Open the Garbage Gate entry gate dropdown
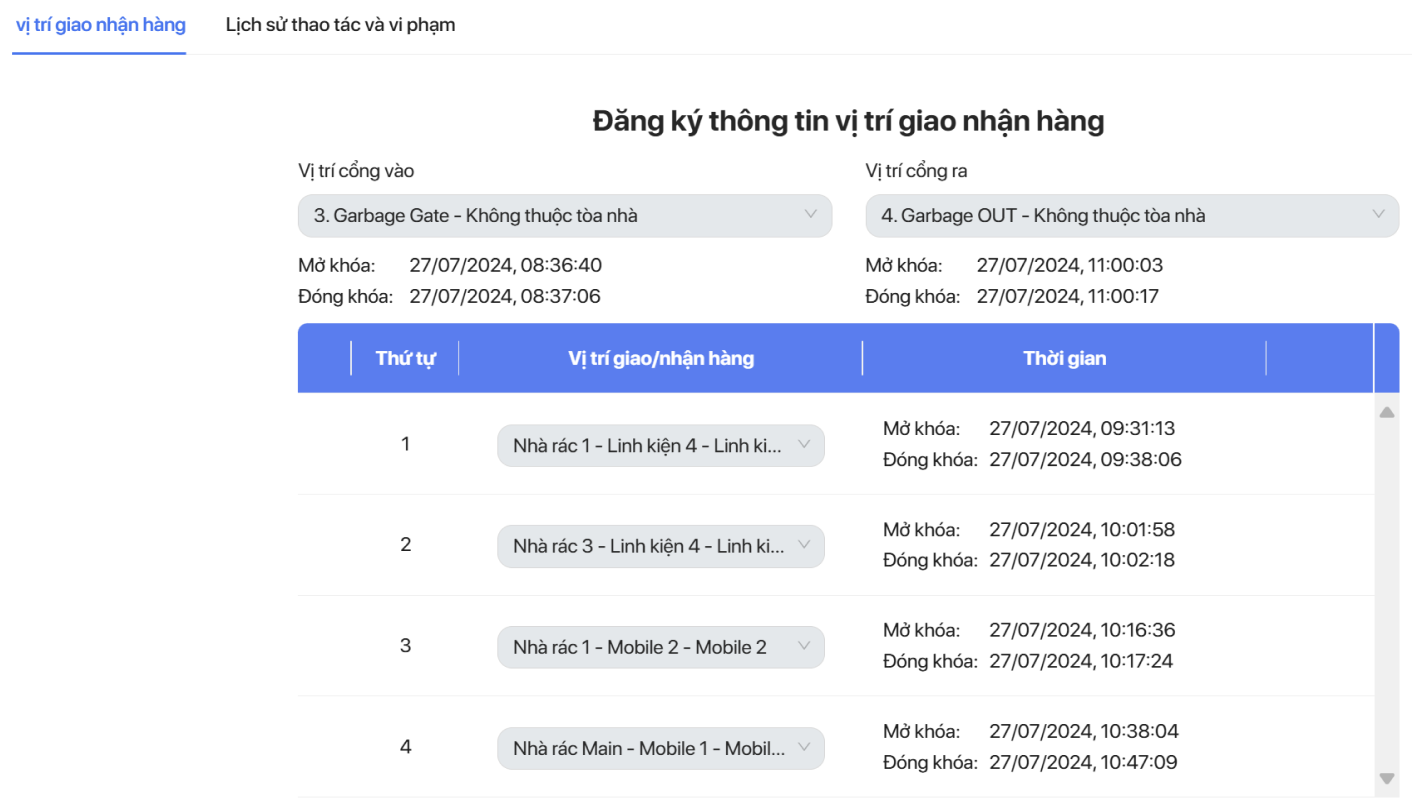 564,215
